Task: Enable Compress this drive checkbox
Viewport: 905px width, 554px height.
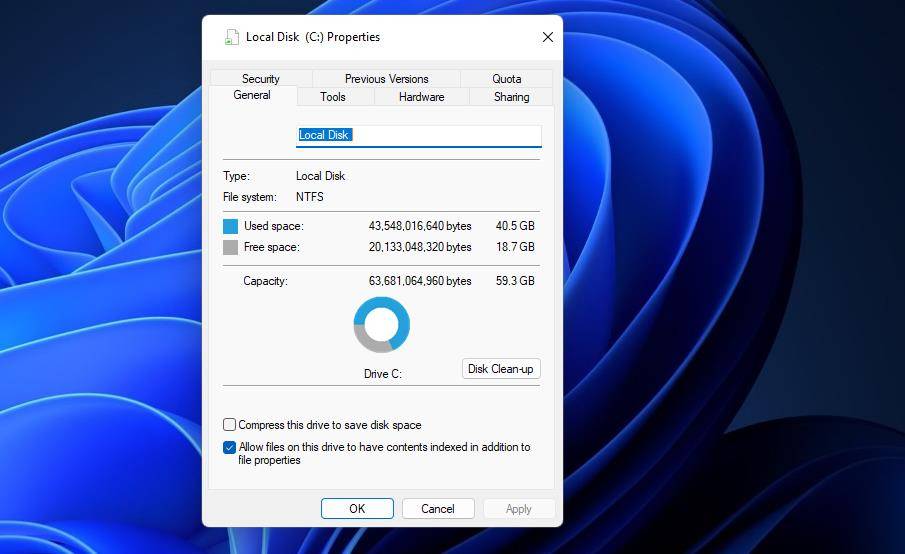Action: click(x=229, y=425)
